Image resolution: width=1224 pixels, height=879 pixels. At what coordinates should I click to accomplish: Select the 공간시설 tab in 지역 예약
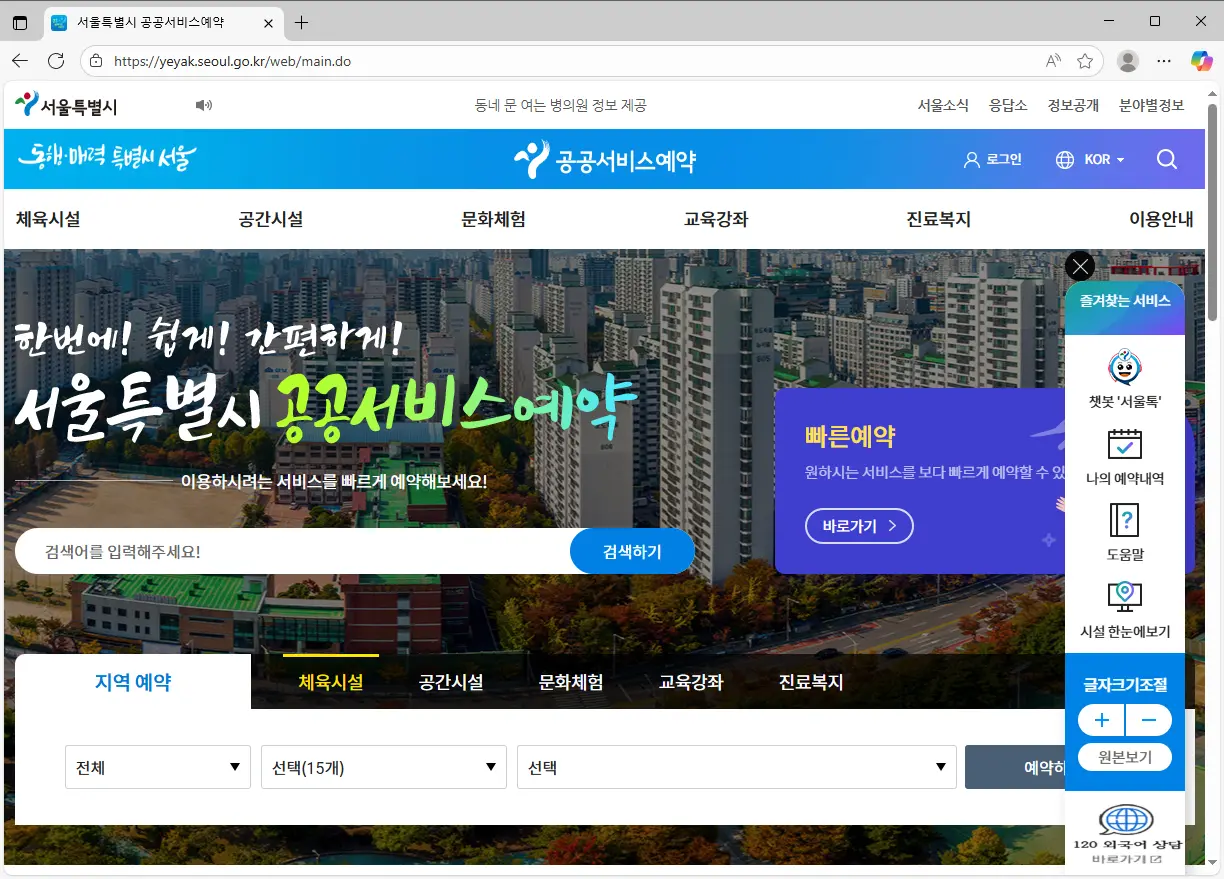(x=451, y=683)
